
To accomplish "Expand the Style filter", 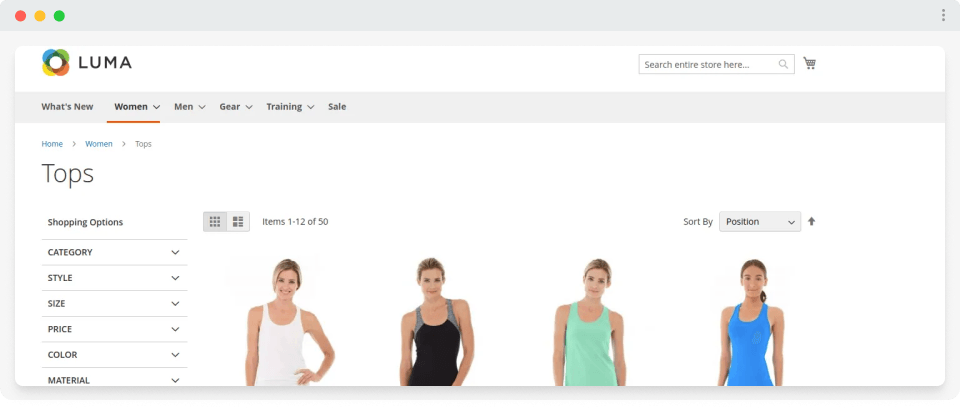I will tap(115, 278).
